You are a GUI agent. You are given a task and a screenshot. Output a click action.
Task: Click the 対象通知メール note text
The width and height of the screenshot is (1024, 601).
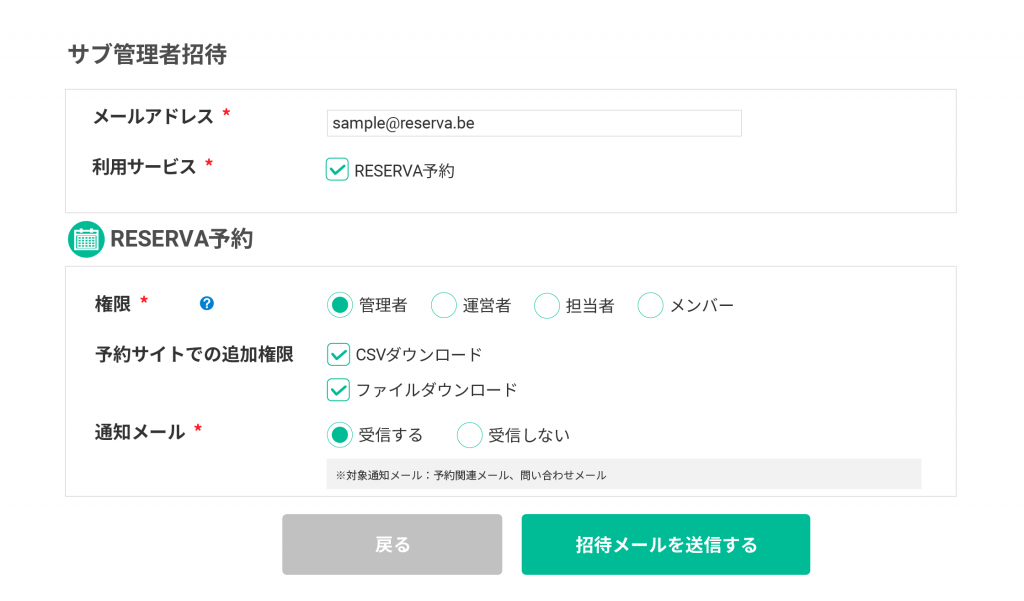(470, 475)
